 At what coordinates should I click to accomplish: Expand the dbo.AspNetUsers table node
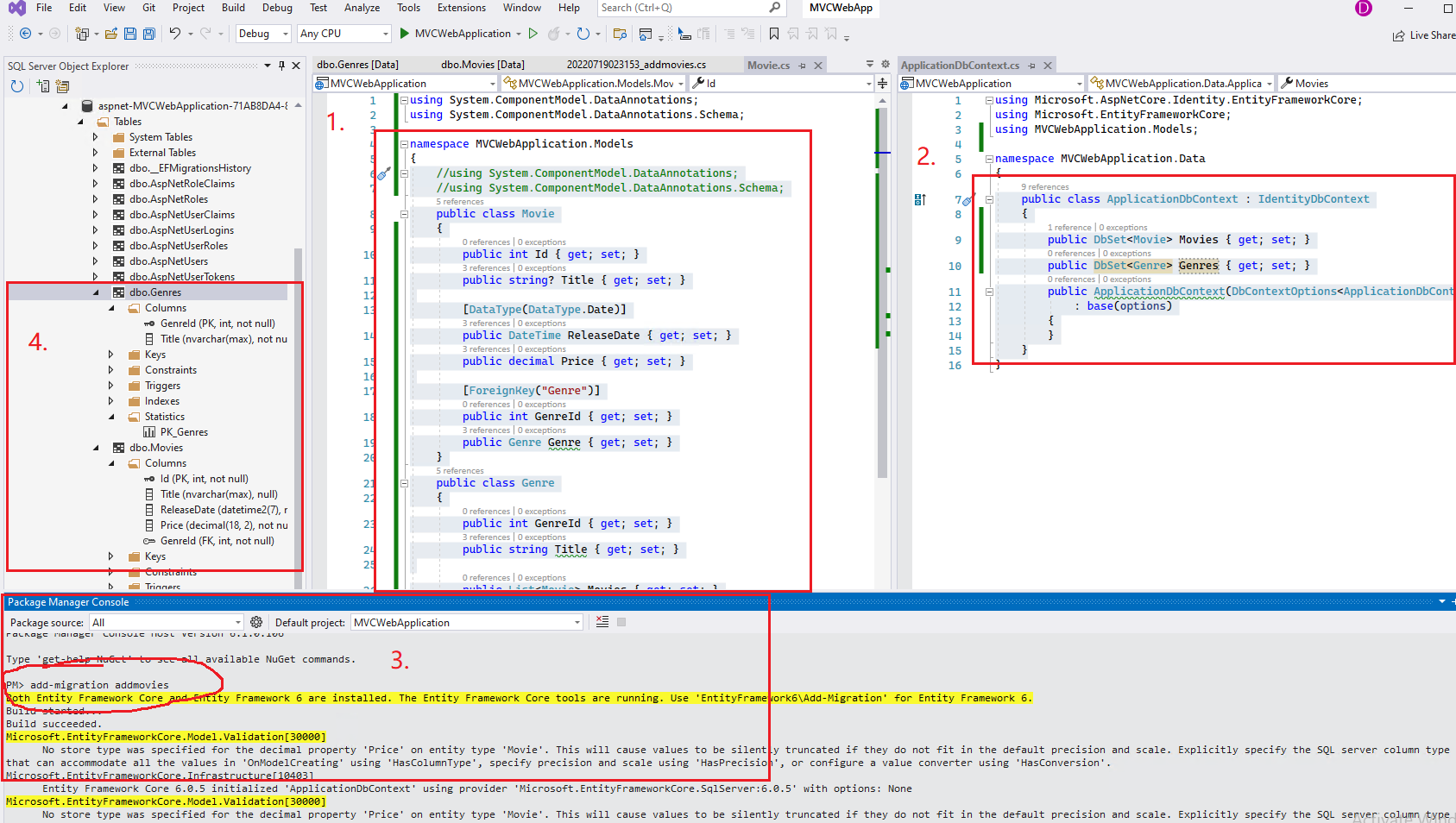pos(95,261)
